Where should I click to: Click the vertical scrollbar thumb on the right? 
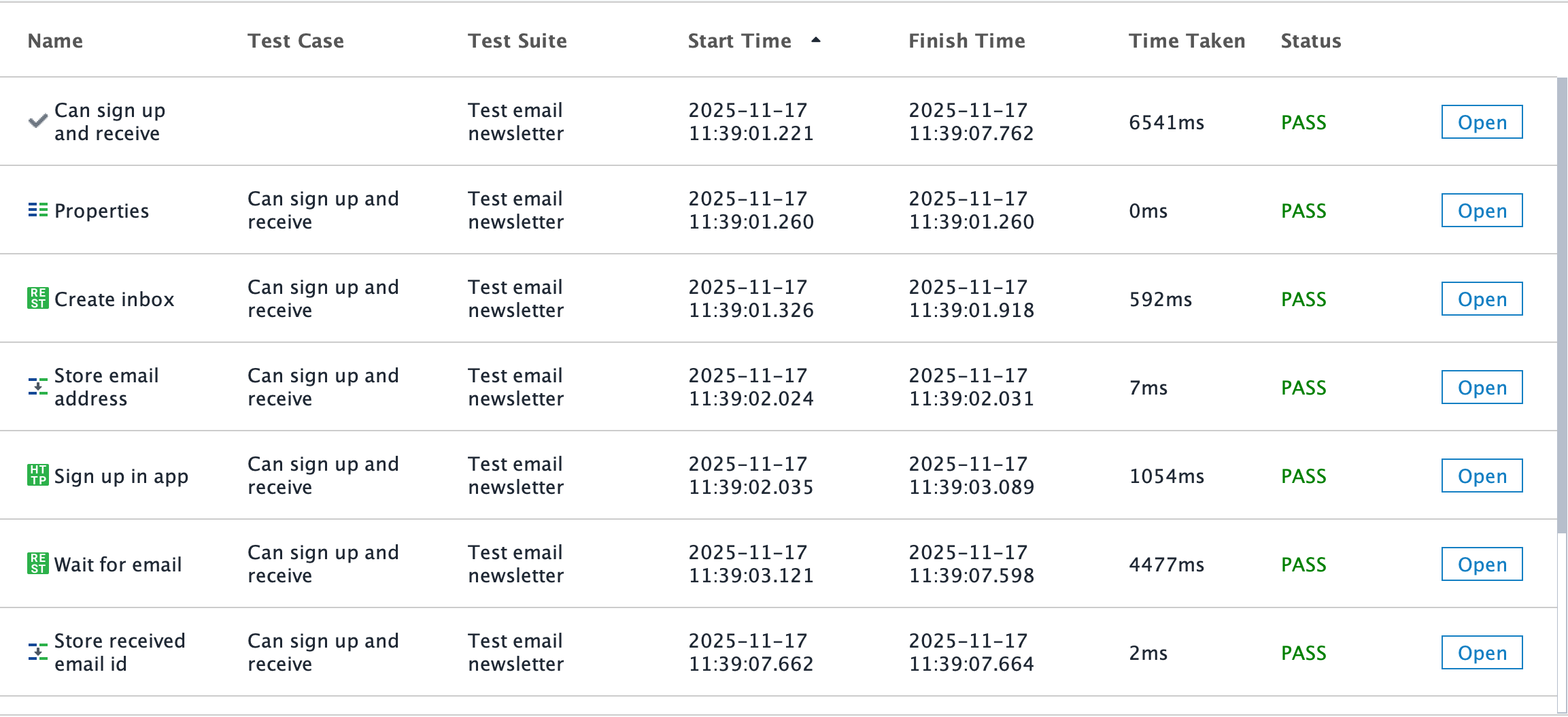(x=1562, y=305)
